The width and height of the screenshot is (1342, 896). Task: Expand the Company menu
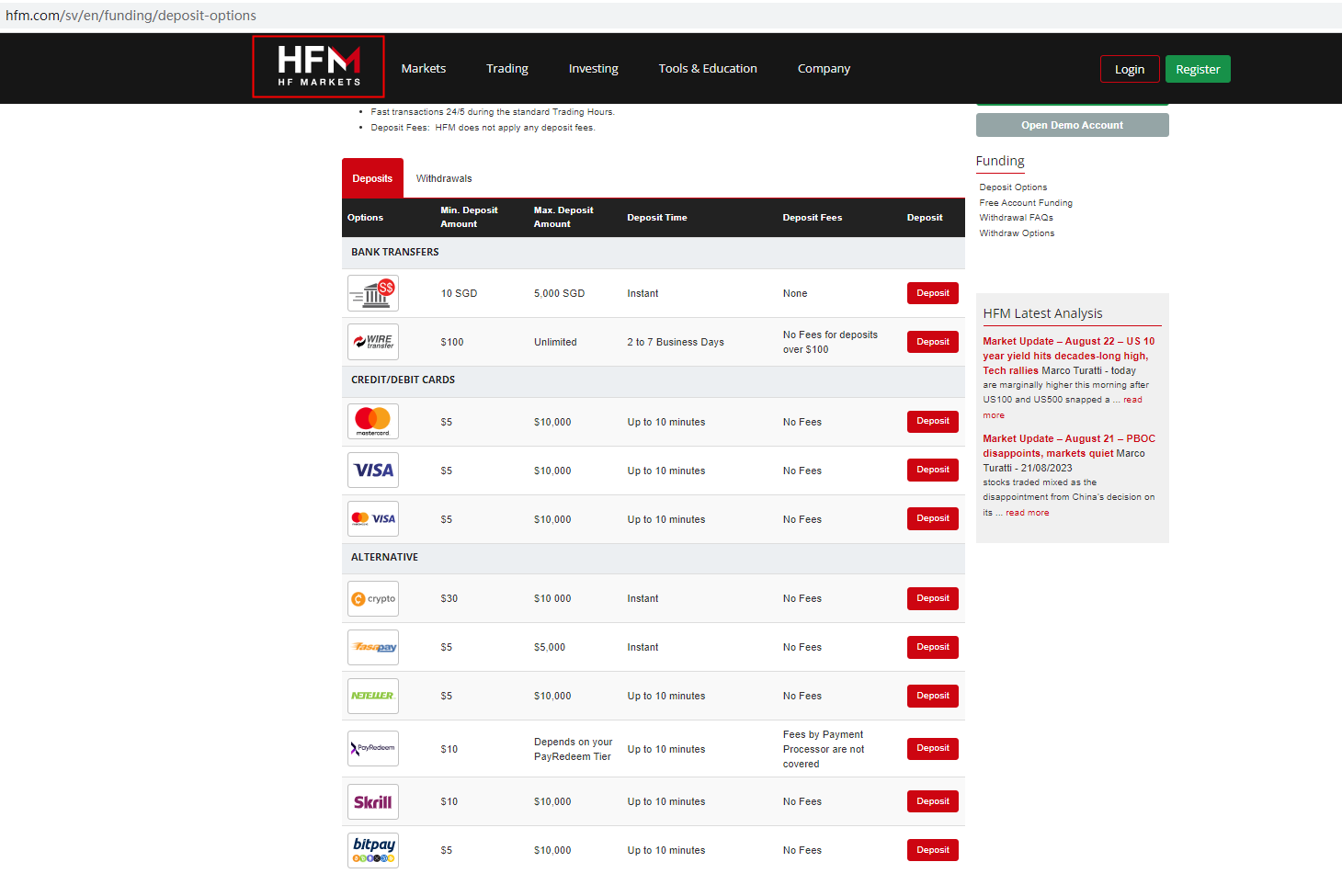click(x=824, y=69)
